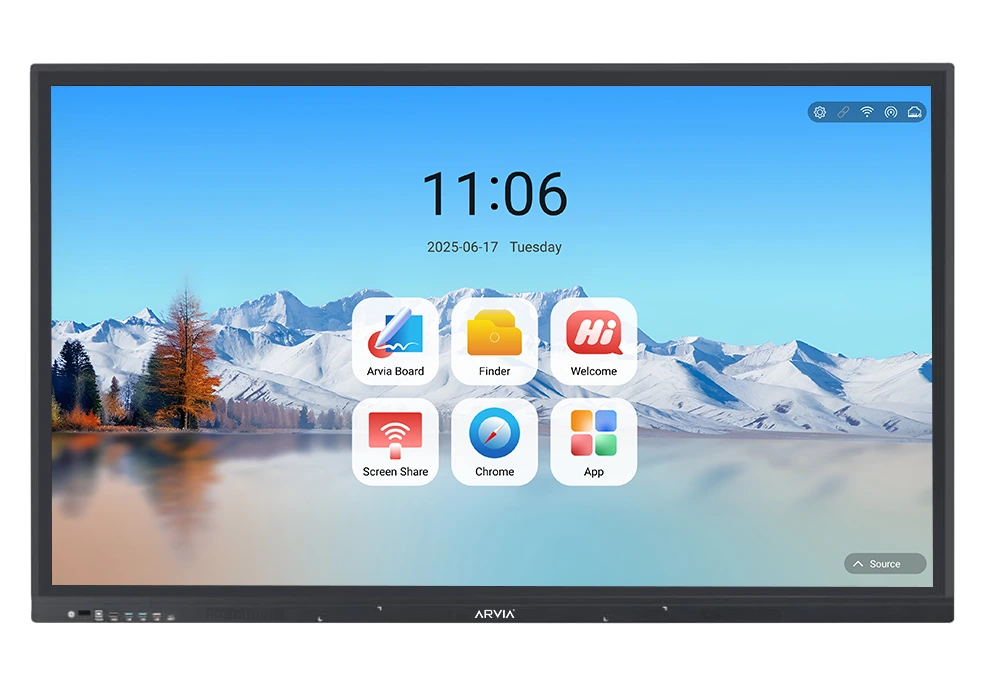This screenshot has width=1000, height=689.
Task: Open Wi-Fi settings from status bar
Action: pyautogui.click(x=867, y=112)
